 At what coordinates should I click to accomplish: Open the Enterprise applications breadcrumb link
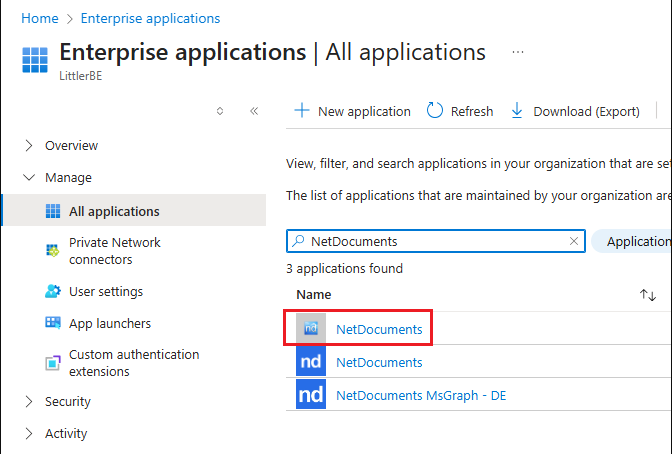[x=150, y=18]
